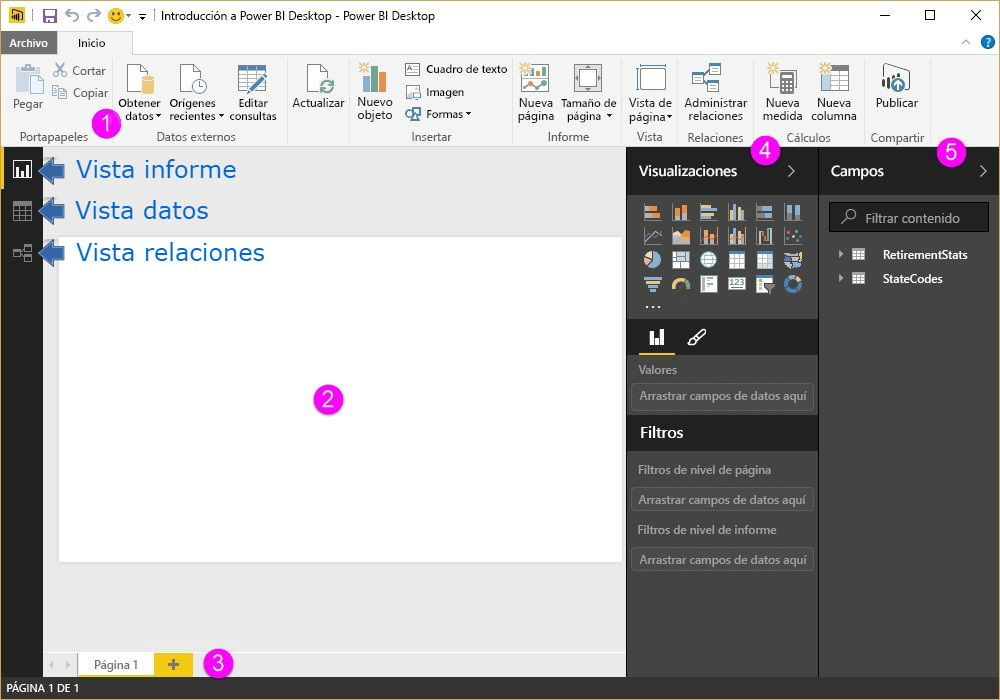Open the Vista de página dropdown
This screenshot has width=1000, height=700.
point(650,92)
